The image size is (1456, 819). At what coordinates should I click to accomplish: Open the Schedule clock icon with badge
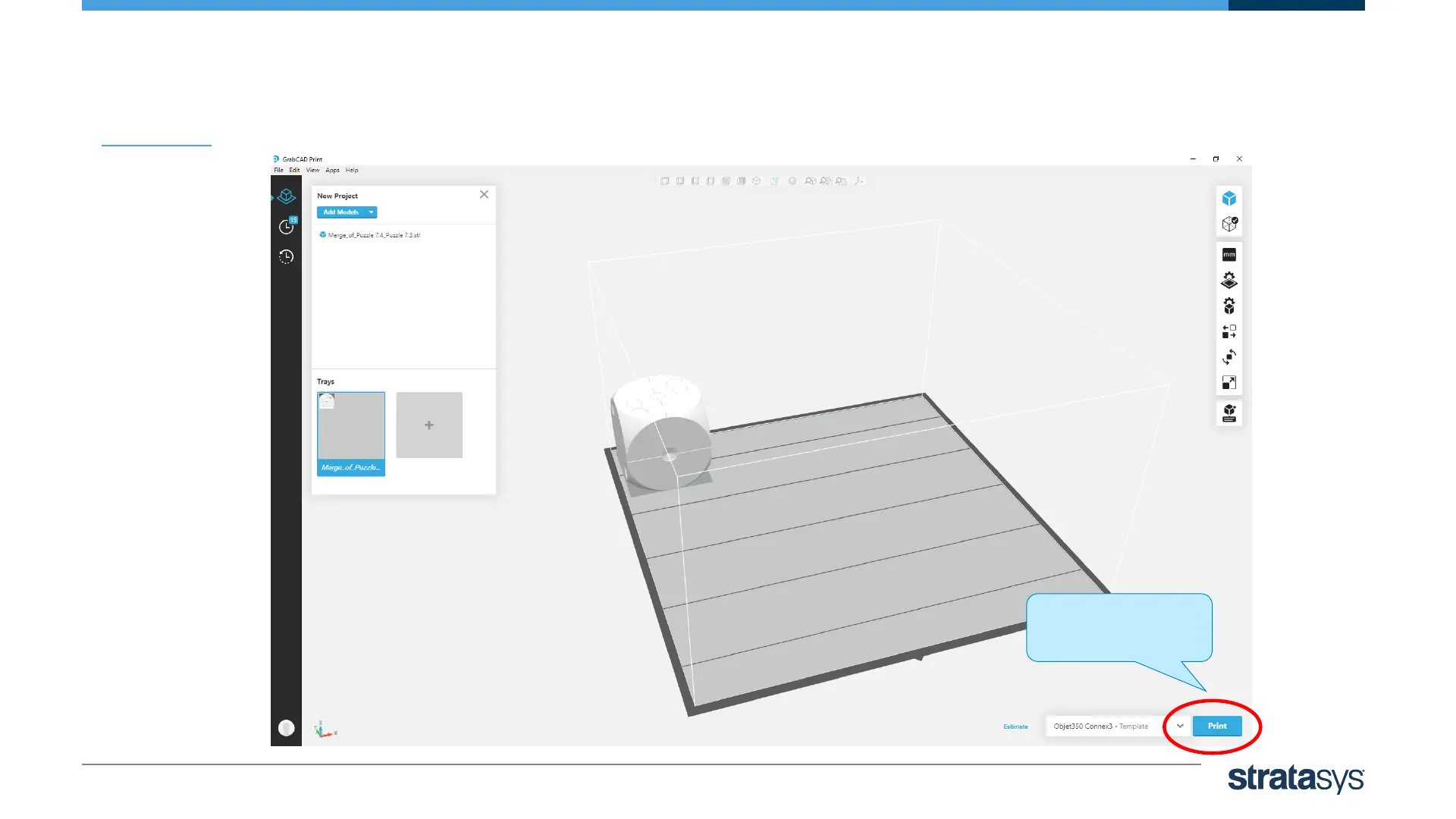(287, 226)
